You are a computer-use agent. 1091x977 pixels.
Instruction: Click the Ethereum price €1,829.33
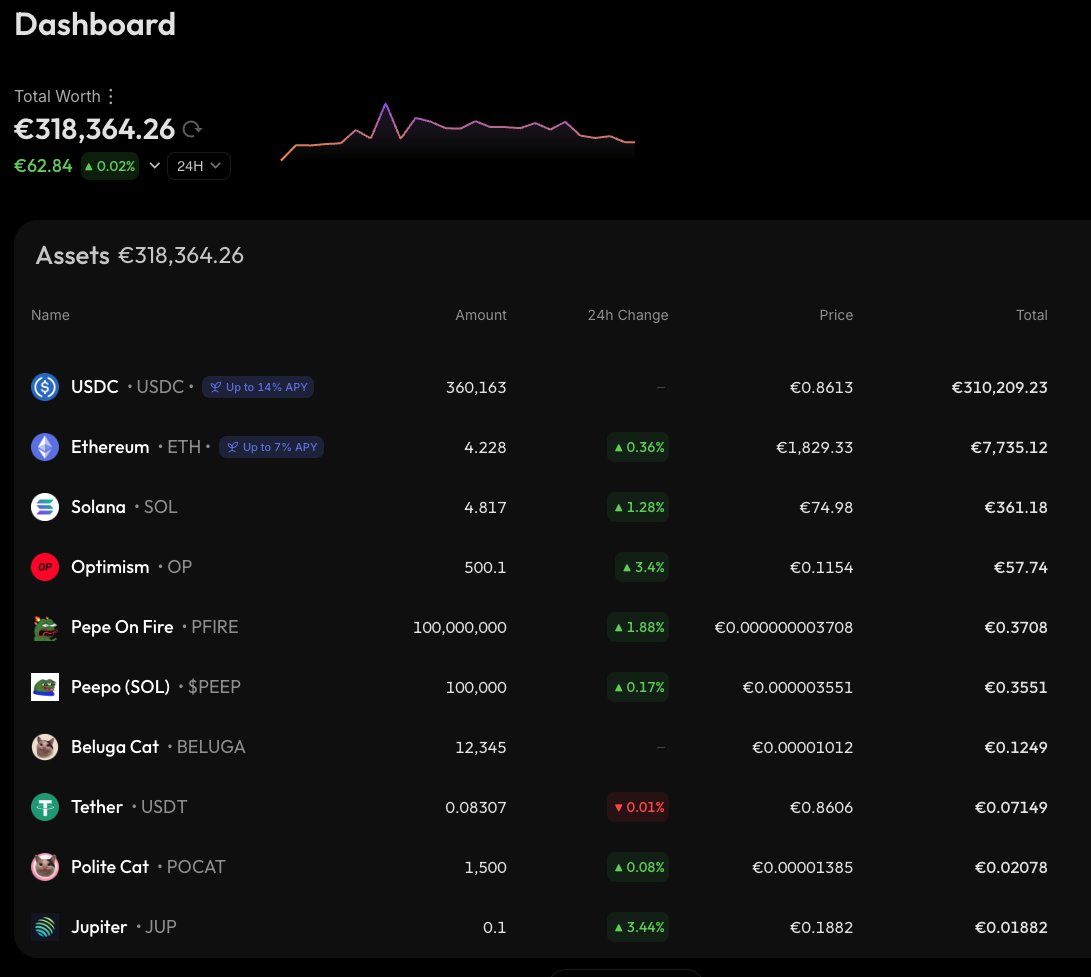[814, 447]
